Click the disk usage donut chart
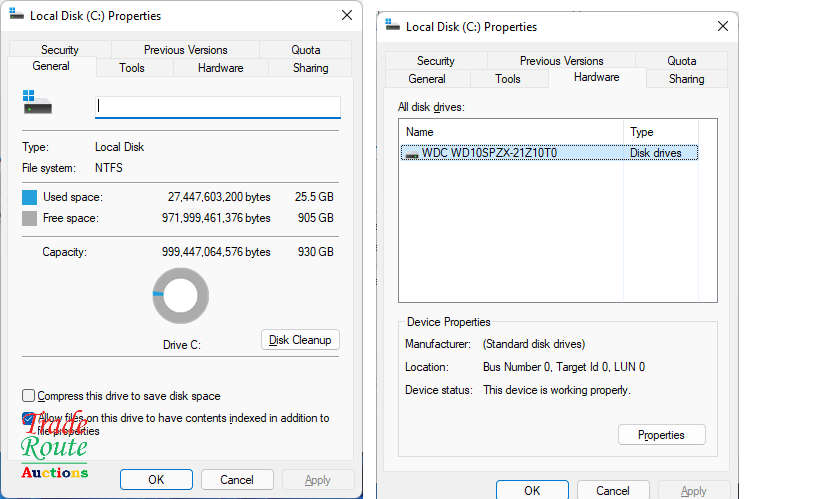The height and width of the screenshot is (499, 819). pyautogui.click(x=181, y=296)
